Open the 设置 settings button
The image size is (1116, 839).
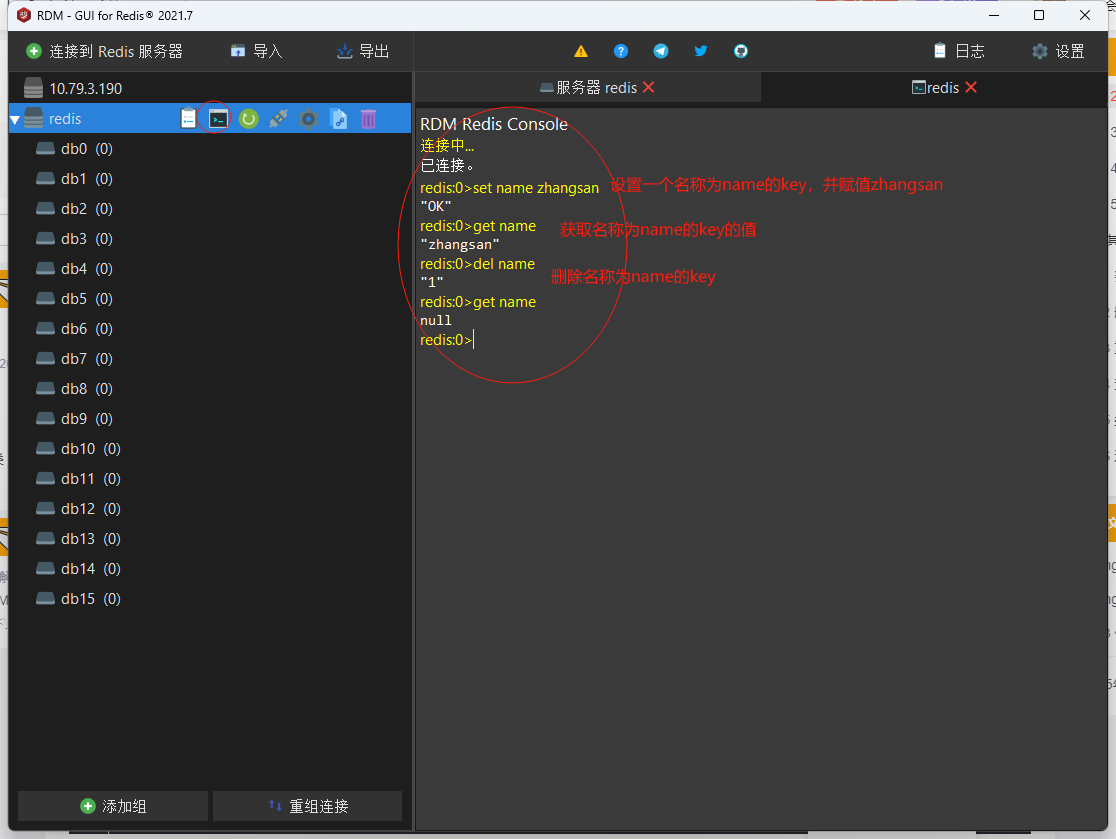tap(1058, 51)
